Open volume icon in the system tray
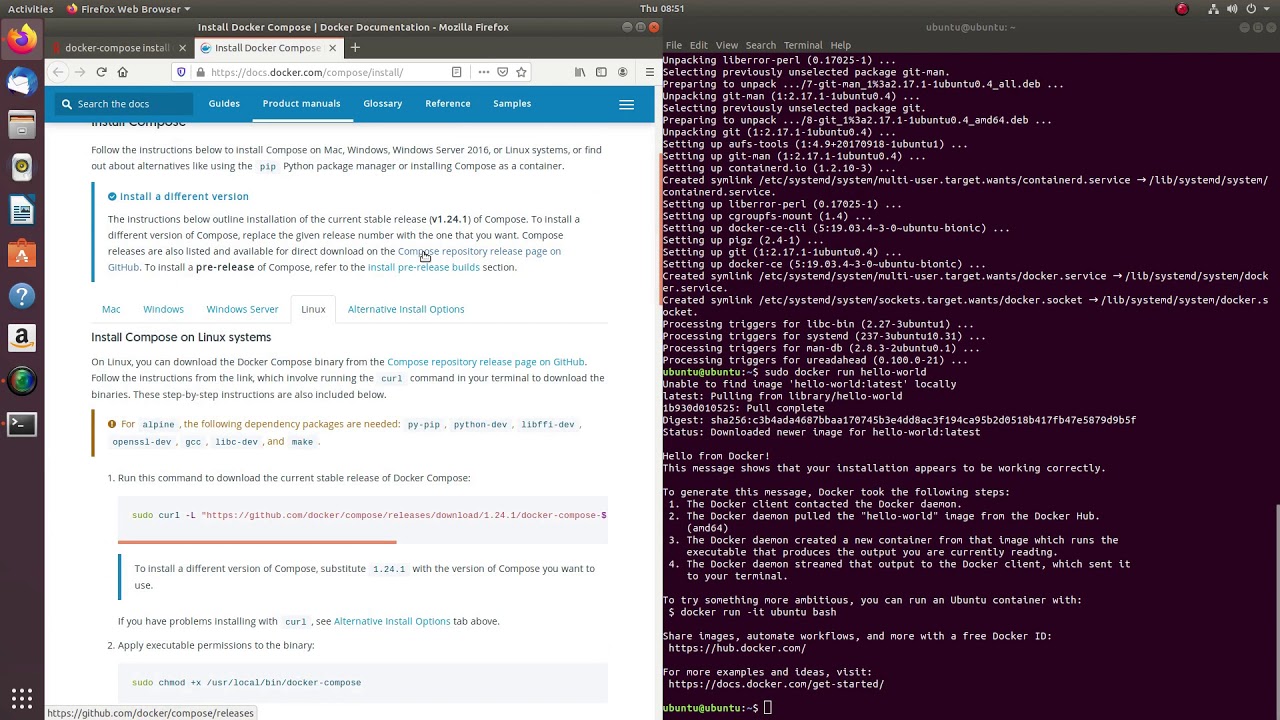The width and height of the screenshot is (1280, 720). (x=1233, y=9)
